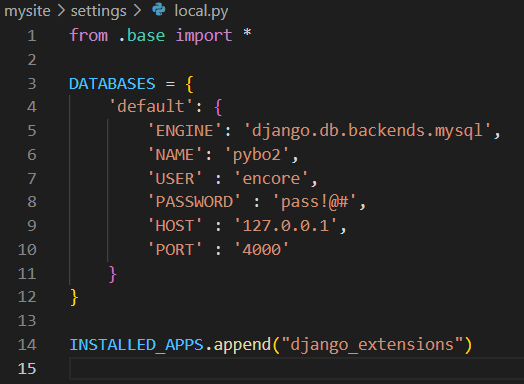Click the '127.0.0.1' value

(x=286, y=226)
